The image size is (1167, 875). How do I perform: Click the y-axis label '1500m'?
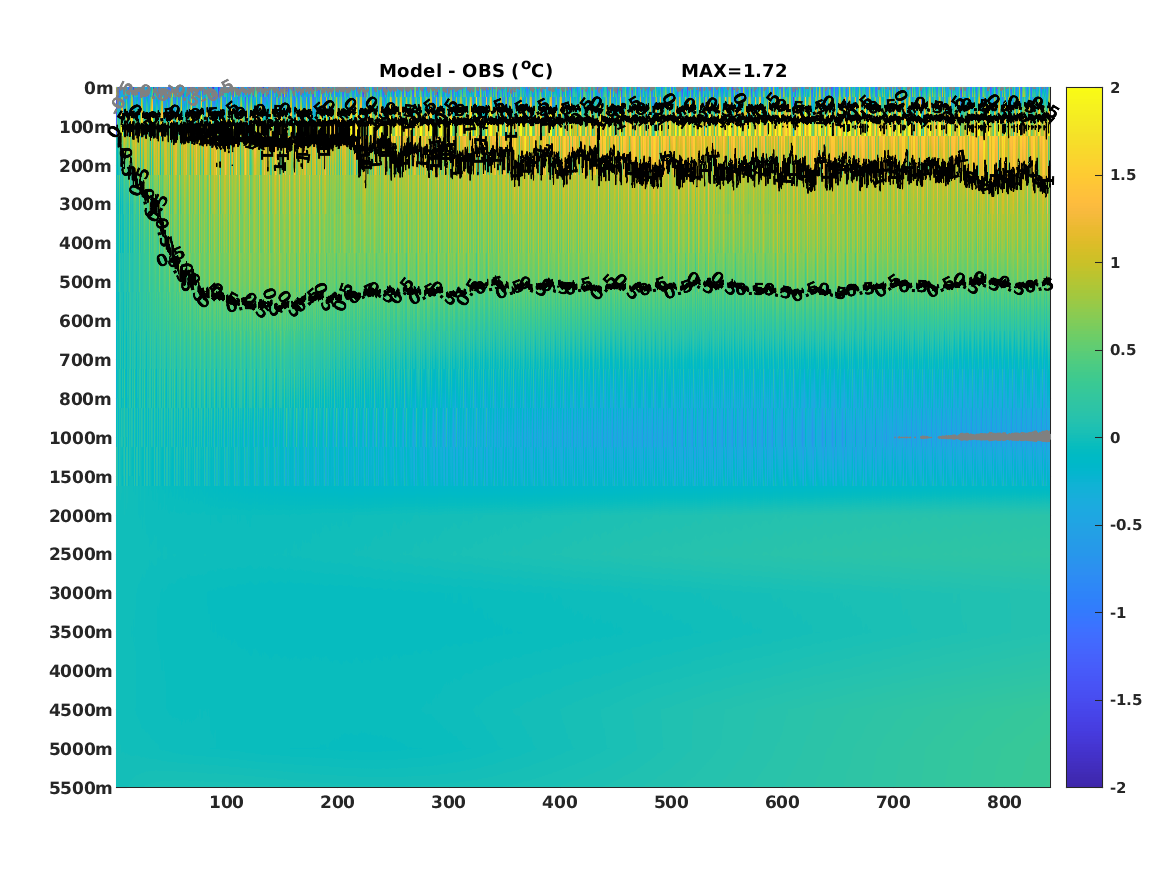tap(81, 477)
